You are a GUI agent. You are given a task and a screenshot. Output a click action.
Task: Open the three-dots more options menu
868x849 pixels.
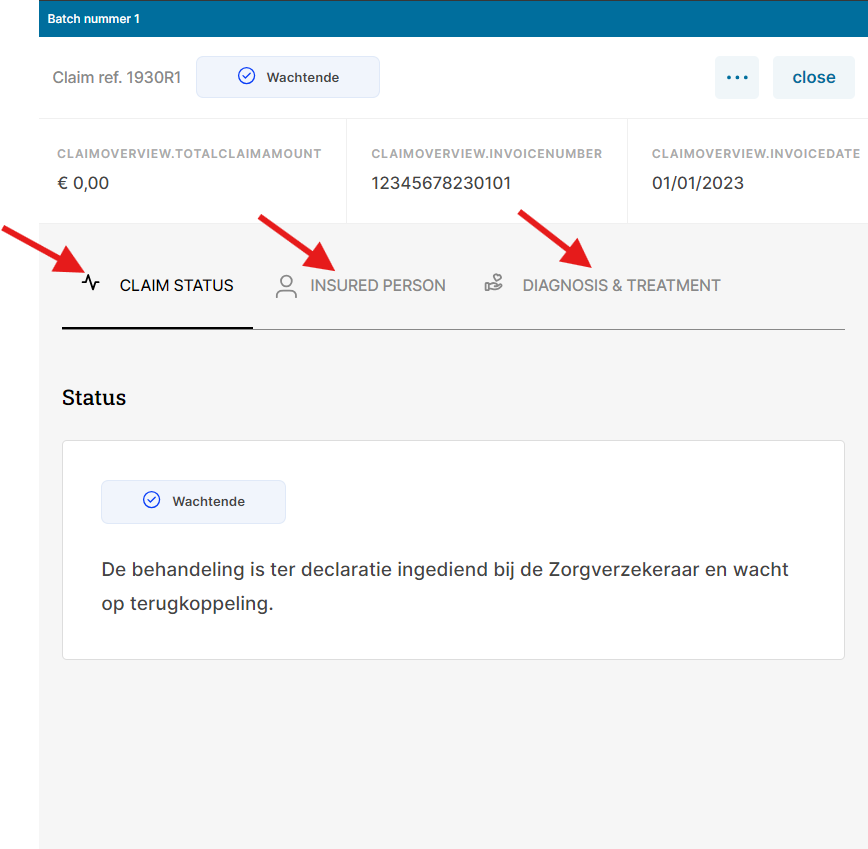pos(736,77)
